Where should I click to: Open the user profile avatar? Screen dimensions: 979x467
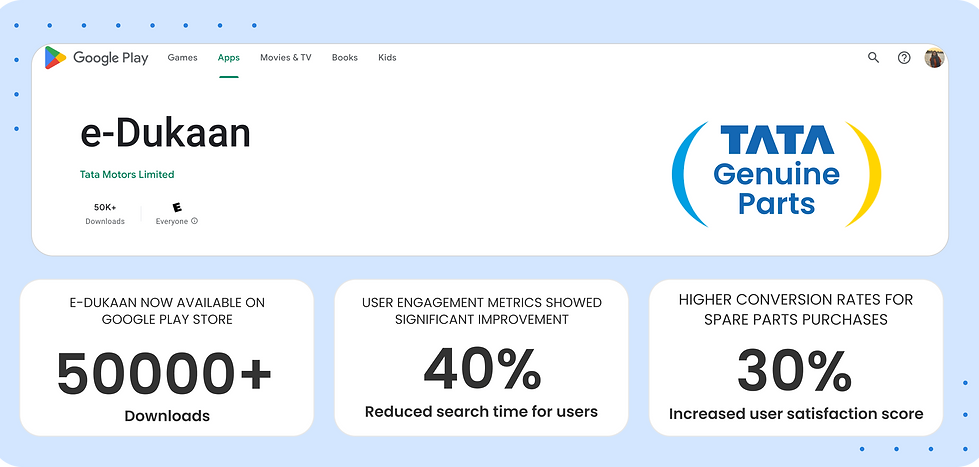pyautogui.click(x=934, y=58)
